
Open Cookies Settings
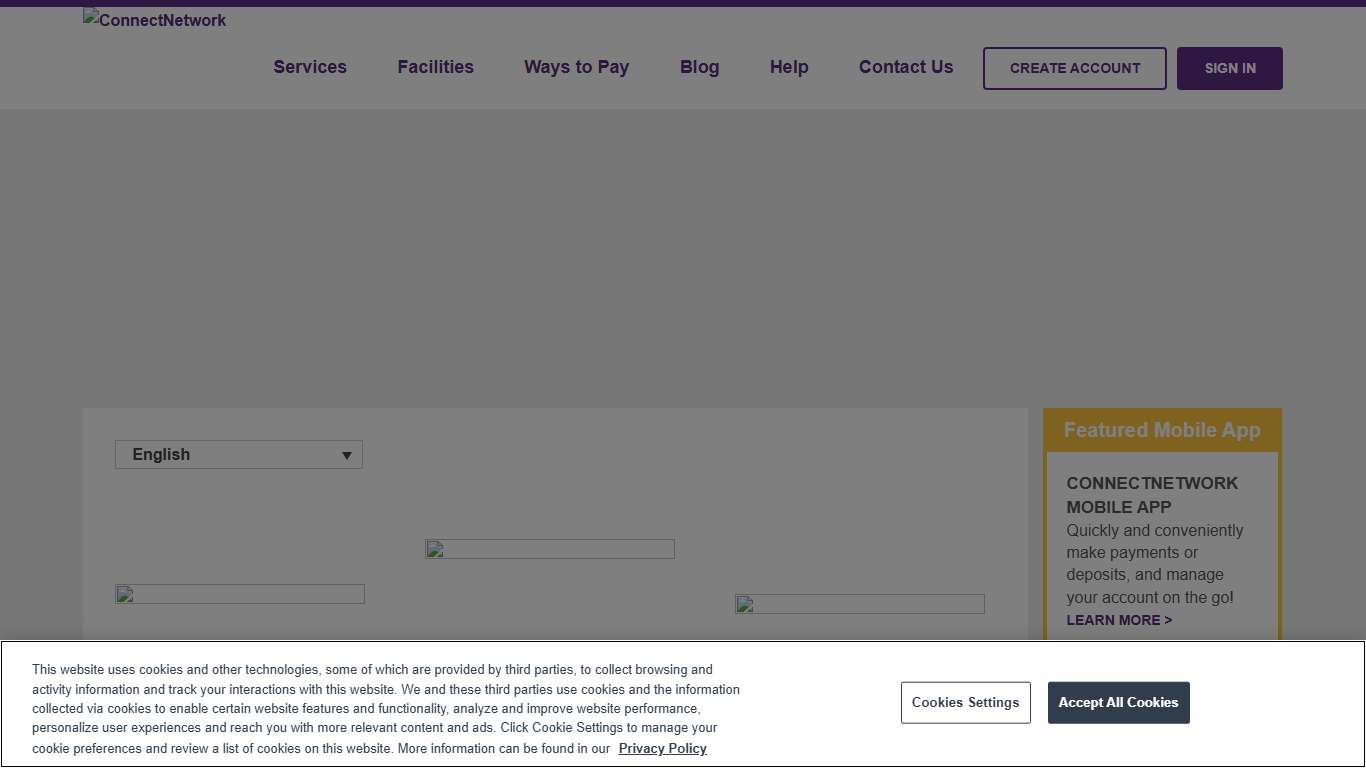tap(965, 702)
